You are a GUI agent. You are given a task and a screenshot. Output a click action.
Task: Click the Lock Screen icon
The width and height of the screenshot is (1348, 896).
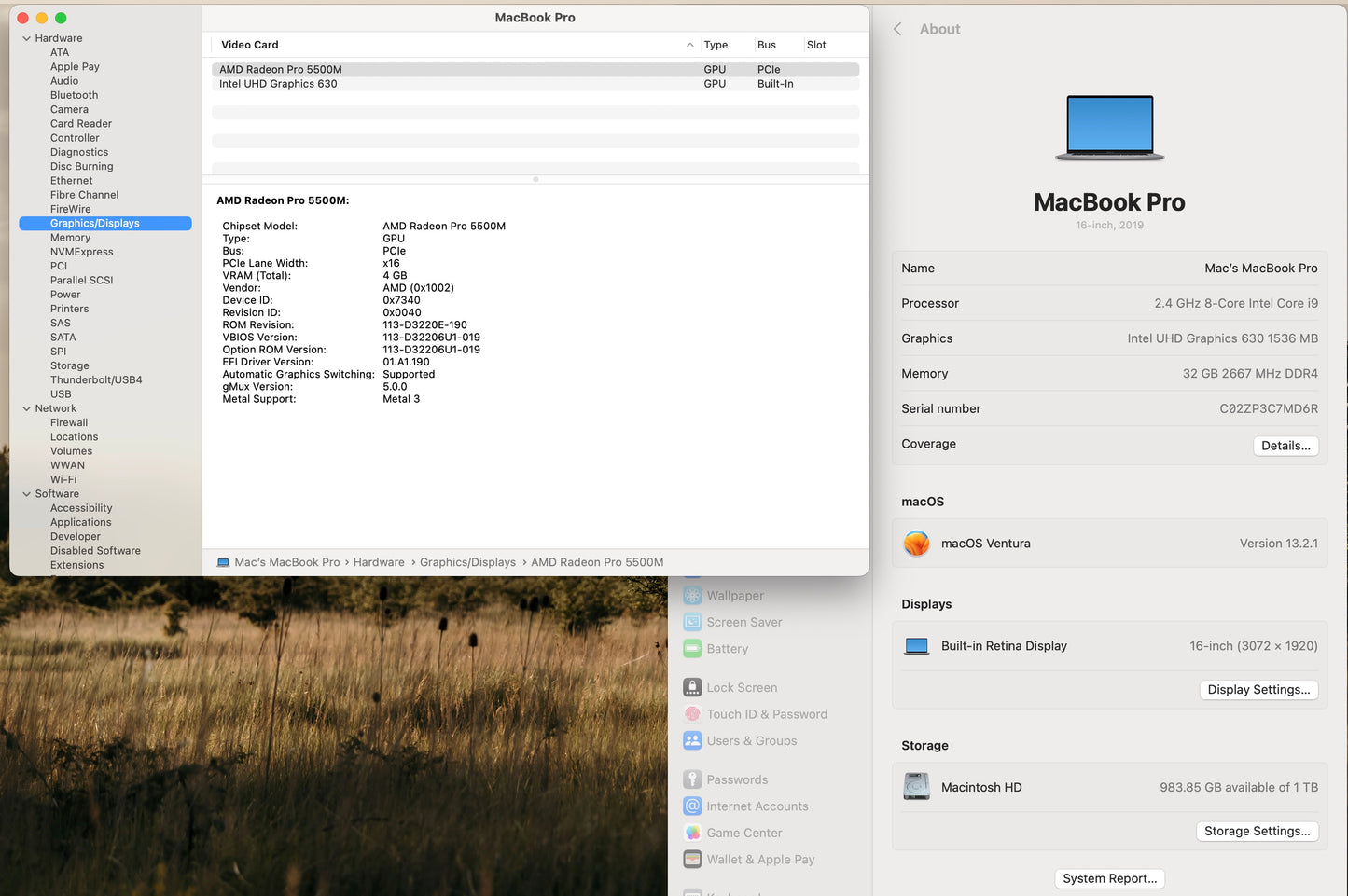[x=692, y=688]
